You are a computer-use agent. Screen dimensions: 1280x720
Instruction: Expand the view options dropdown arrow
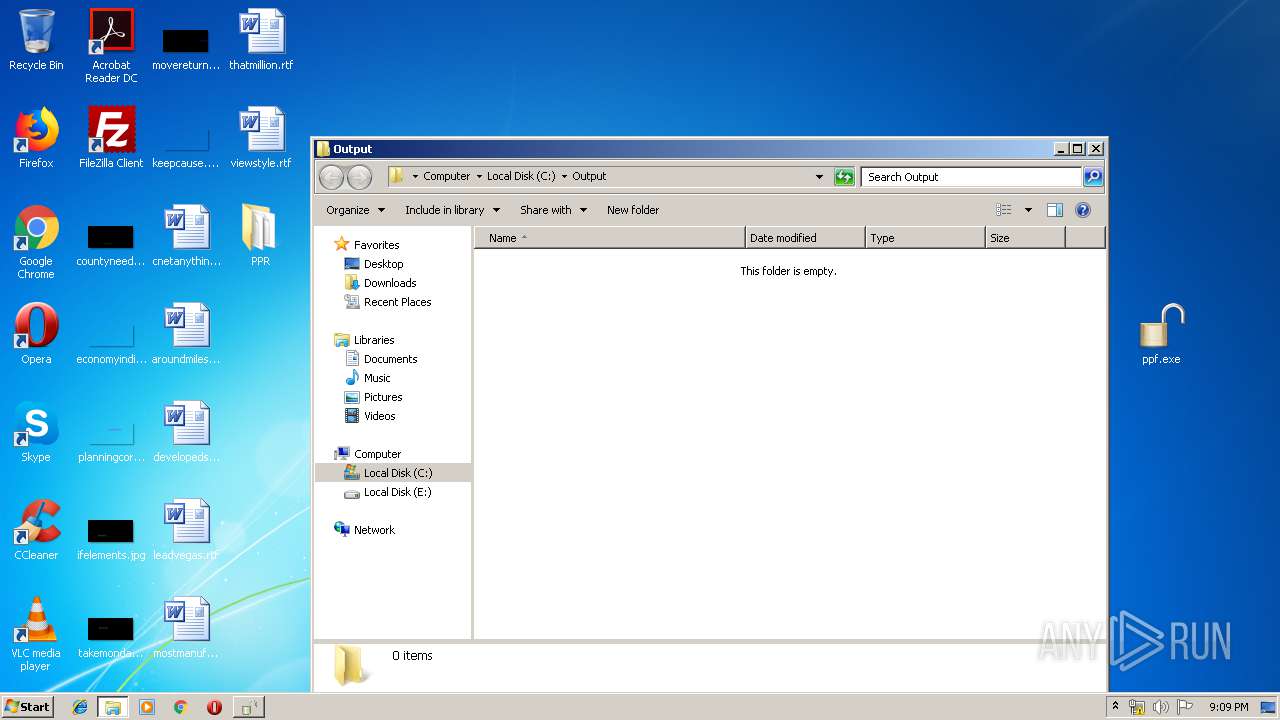1028,210
